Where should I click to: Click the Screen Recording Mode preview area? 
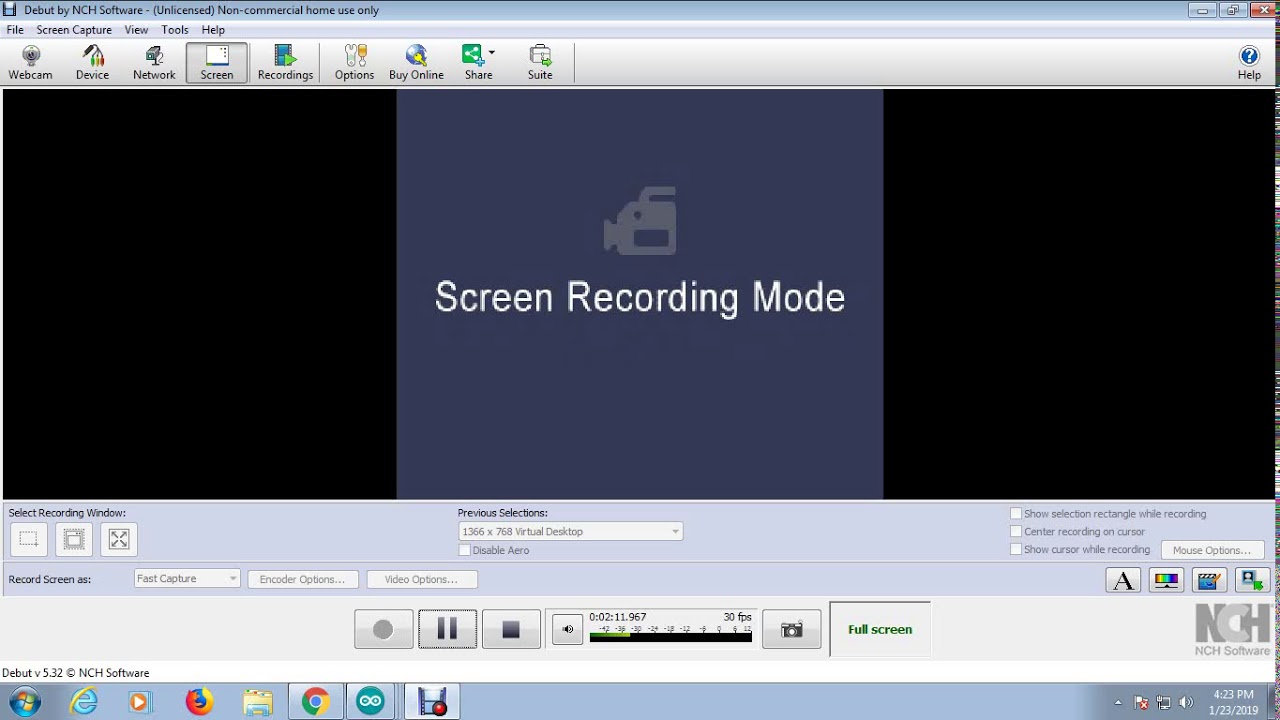[640, 294]
